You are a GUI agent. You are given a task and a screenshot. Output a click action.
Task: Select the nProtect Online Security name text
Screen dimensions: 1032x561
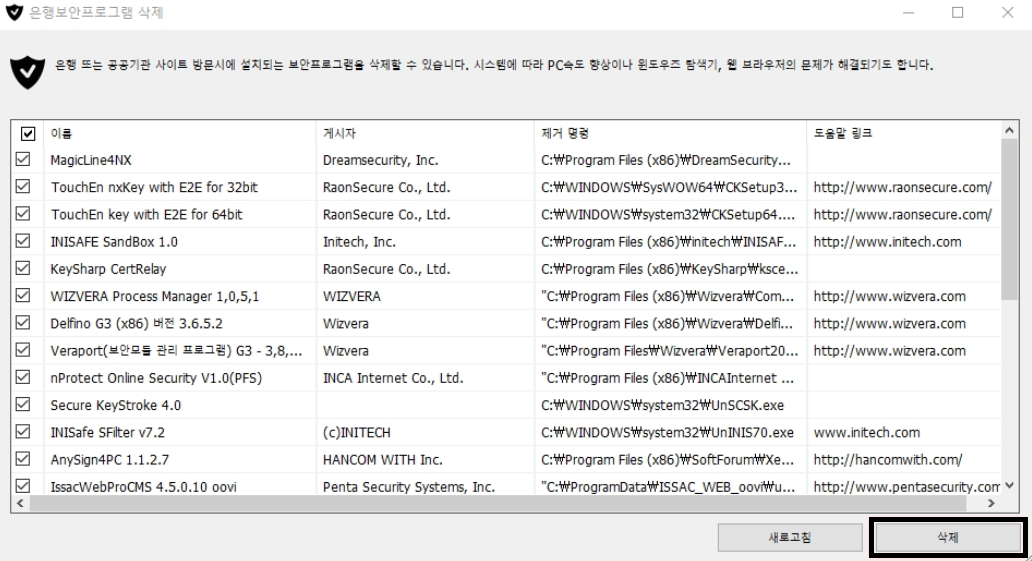tap(156, 378)
